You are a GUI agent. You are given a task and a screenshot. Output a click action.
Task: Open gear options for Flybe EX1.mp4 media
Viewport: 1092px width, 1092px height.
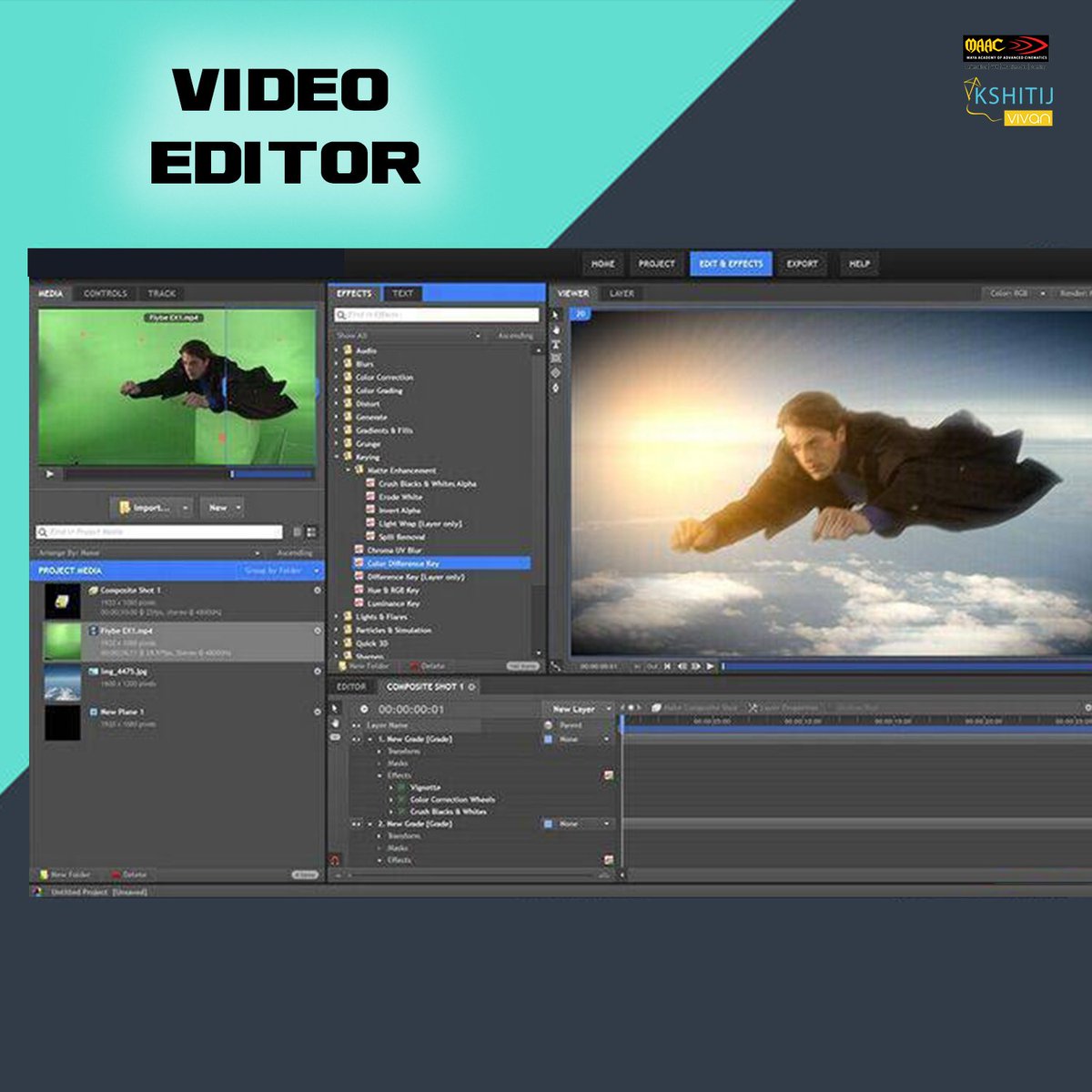[x=318, y=631]
